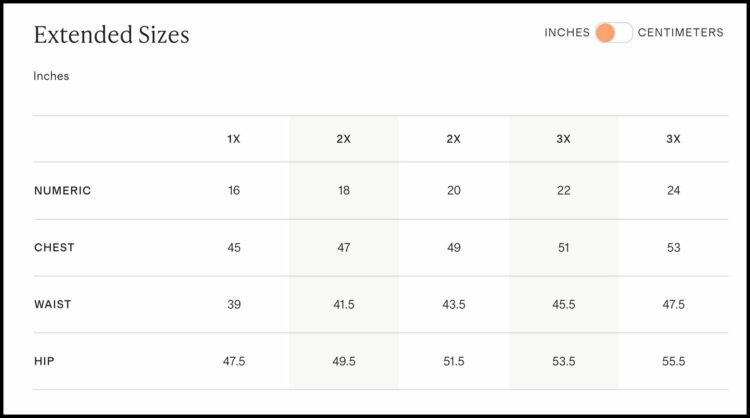Screen dimensions: 750x418
Task: Click the INCHES unit label
Action: 567,33
